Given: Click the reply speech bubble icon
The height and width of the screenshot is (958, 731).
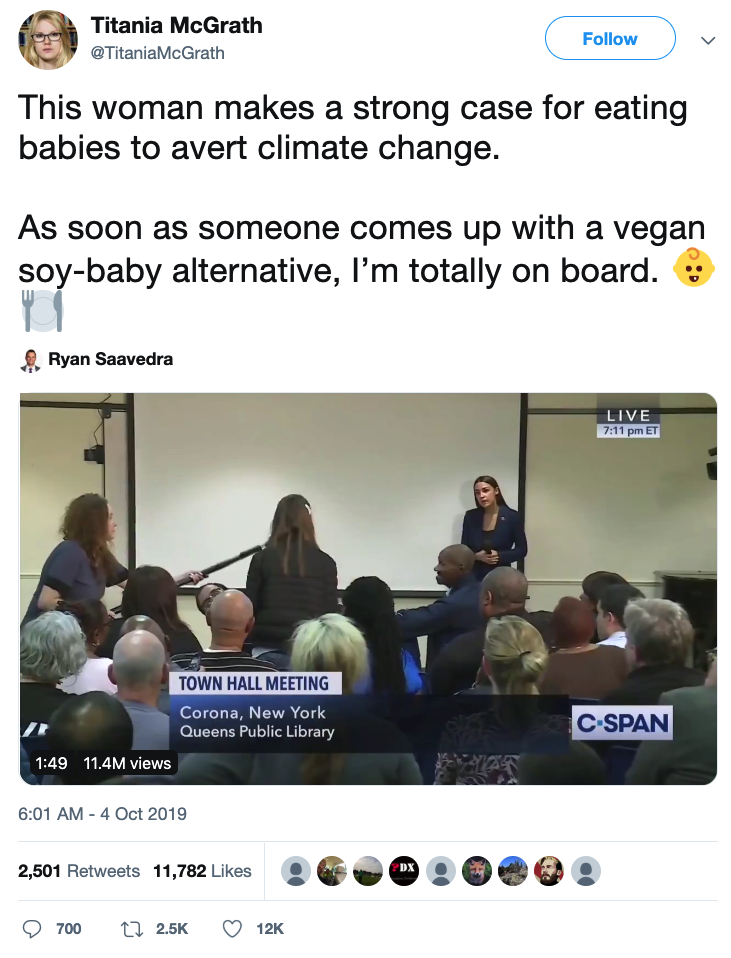Looking at the screenshot, I should [31, 929].
